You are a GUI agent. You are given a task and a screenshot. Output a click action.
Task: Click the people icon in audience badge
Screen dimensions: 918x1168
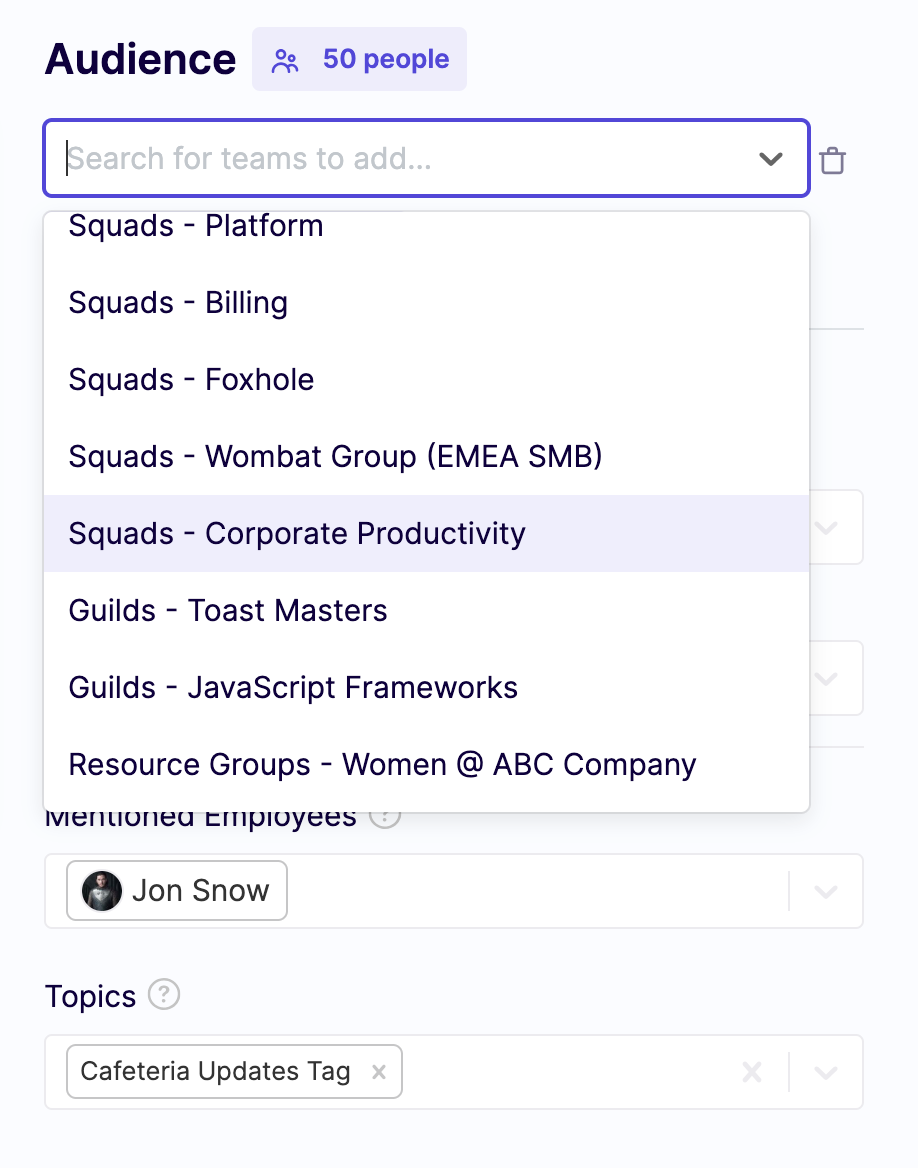point(286,60)
